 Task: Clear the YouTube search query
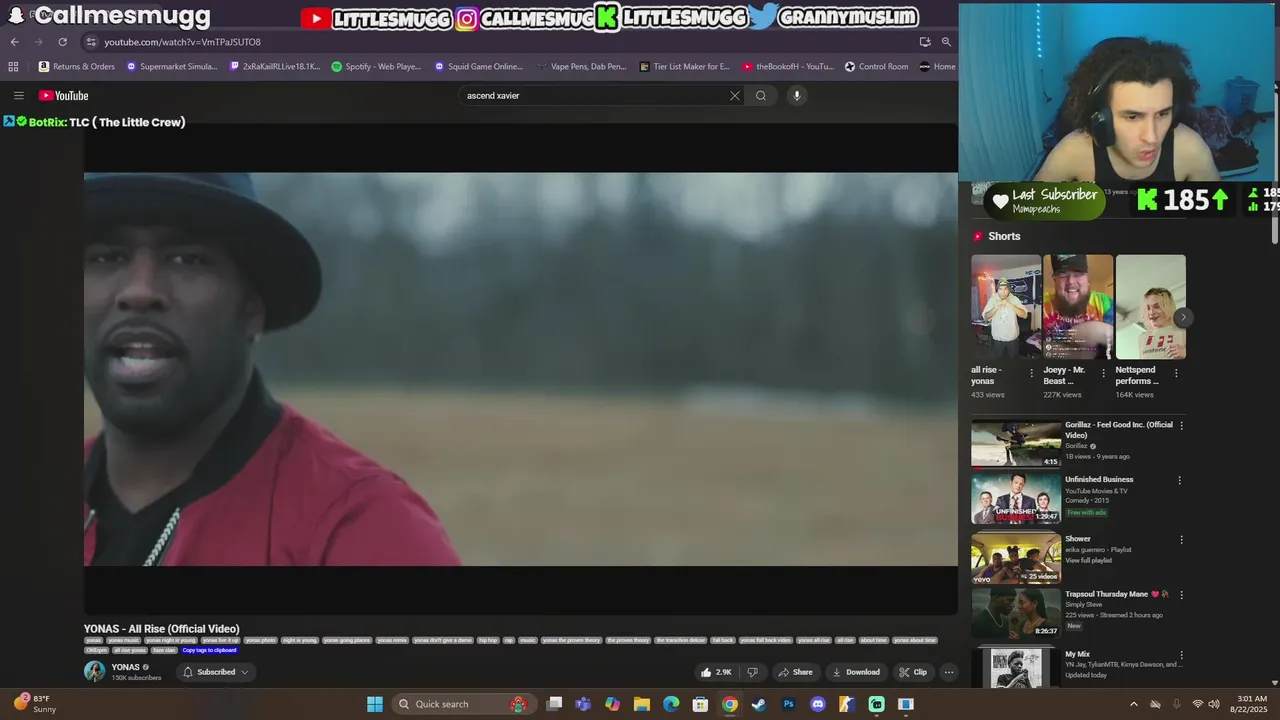click(x=735, y=96)
